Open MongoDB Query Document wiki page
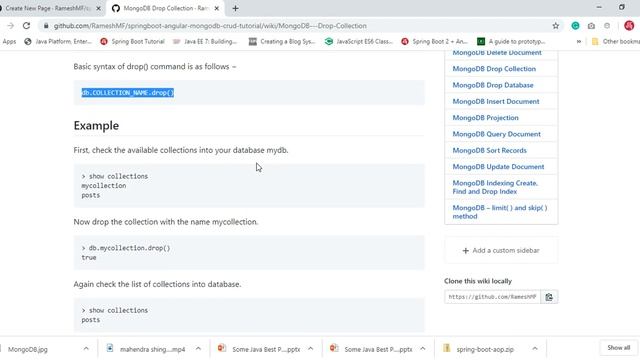640x360 pixels. coord(496,134)
